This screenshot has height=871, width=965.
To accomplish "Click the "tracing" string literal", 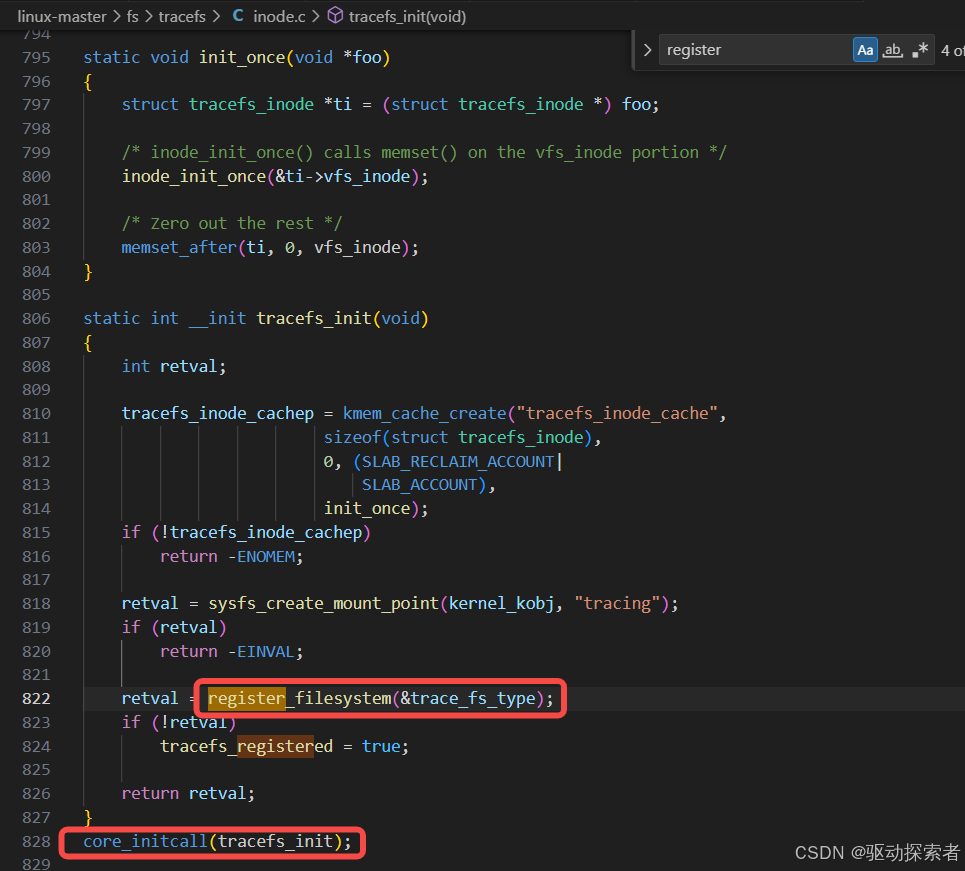I will coord(617,604).
